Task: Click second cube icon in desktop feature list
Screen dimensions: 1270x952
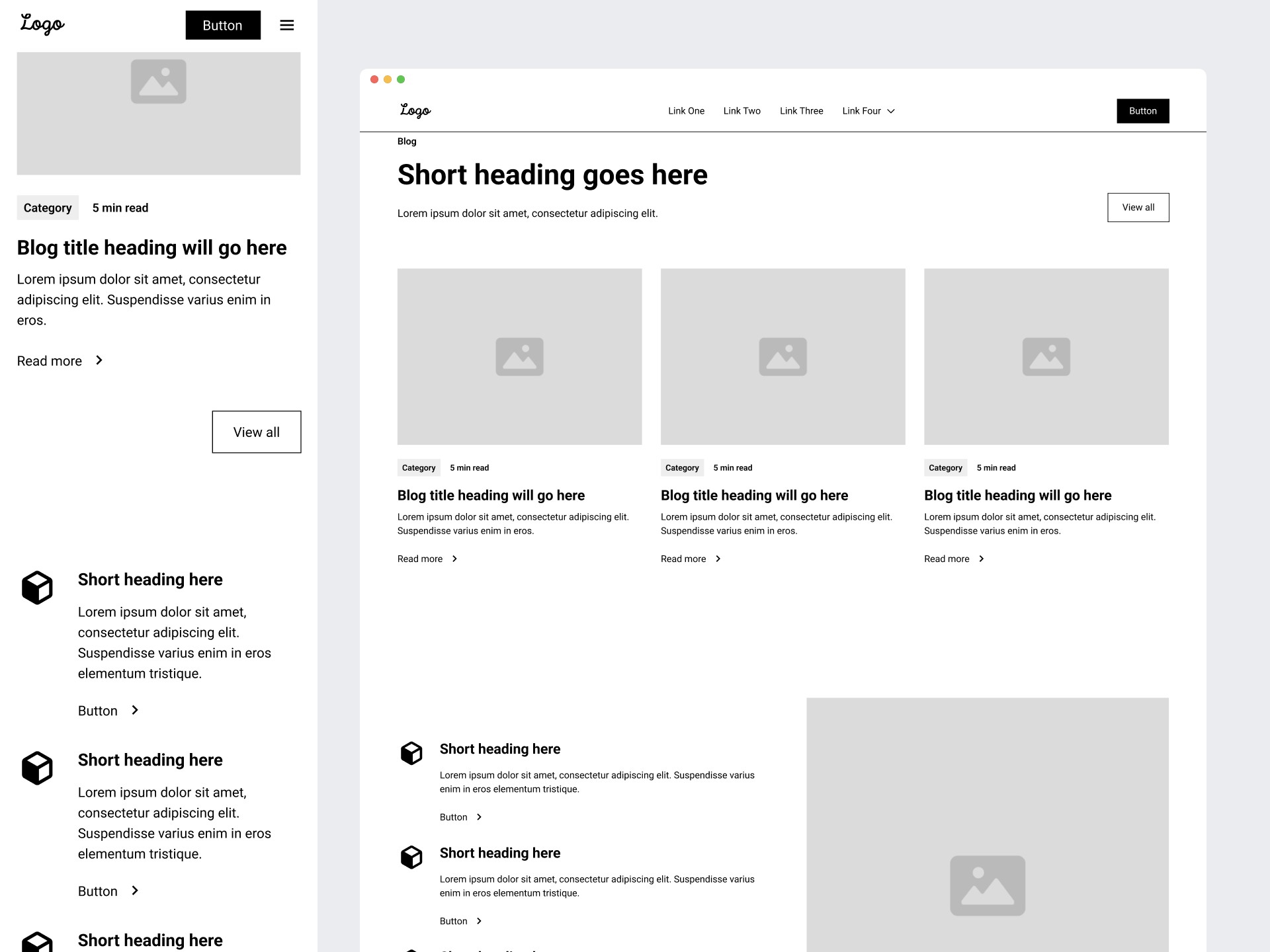Action: tap(411, 857)
